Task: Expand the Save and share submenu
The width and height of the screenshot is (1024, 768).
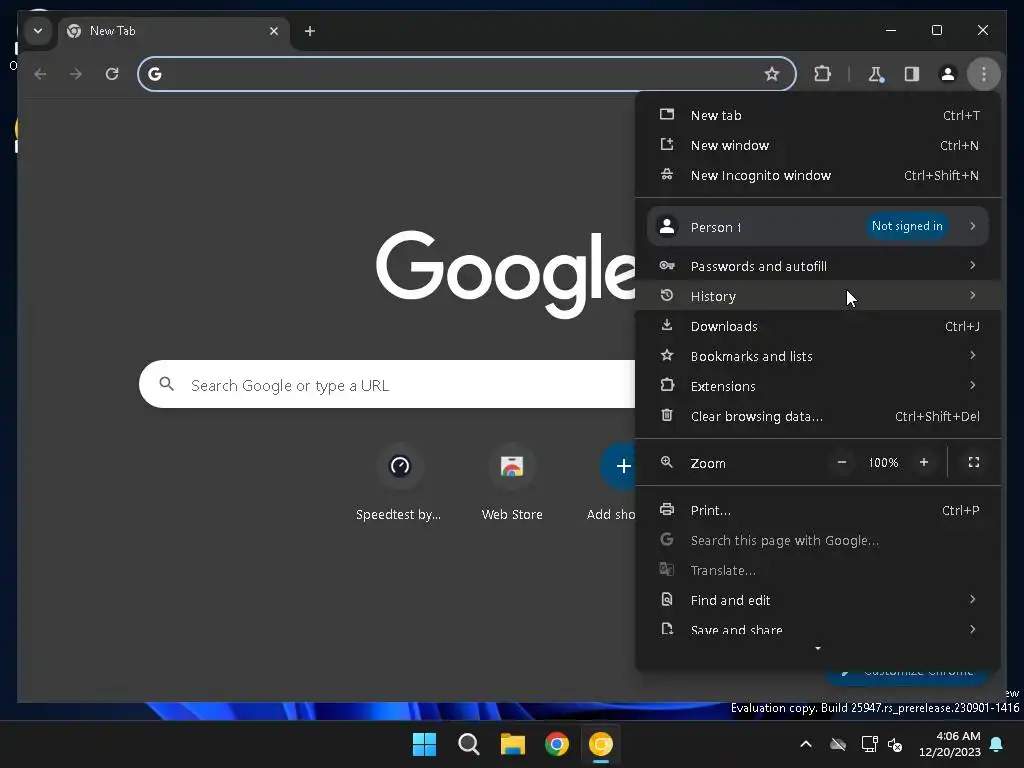Action: pyautogui.click(x=818, y=629)
